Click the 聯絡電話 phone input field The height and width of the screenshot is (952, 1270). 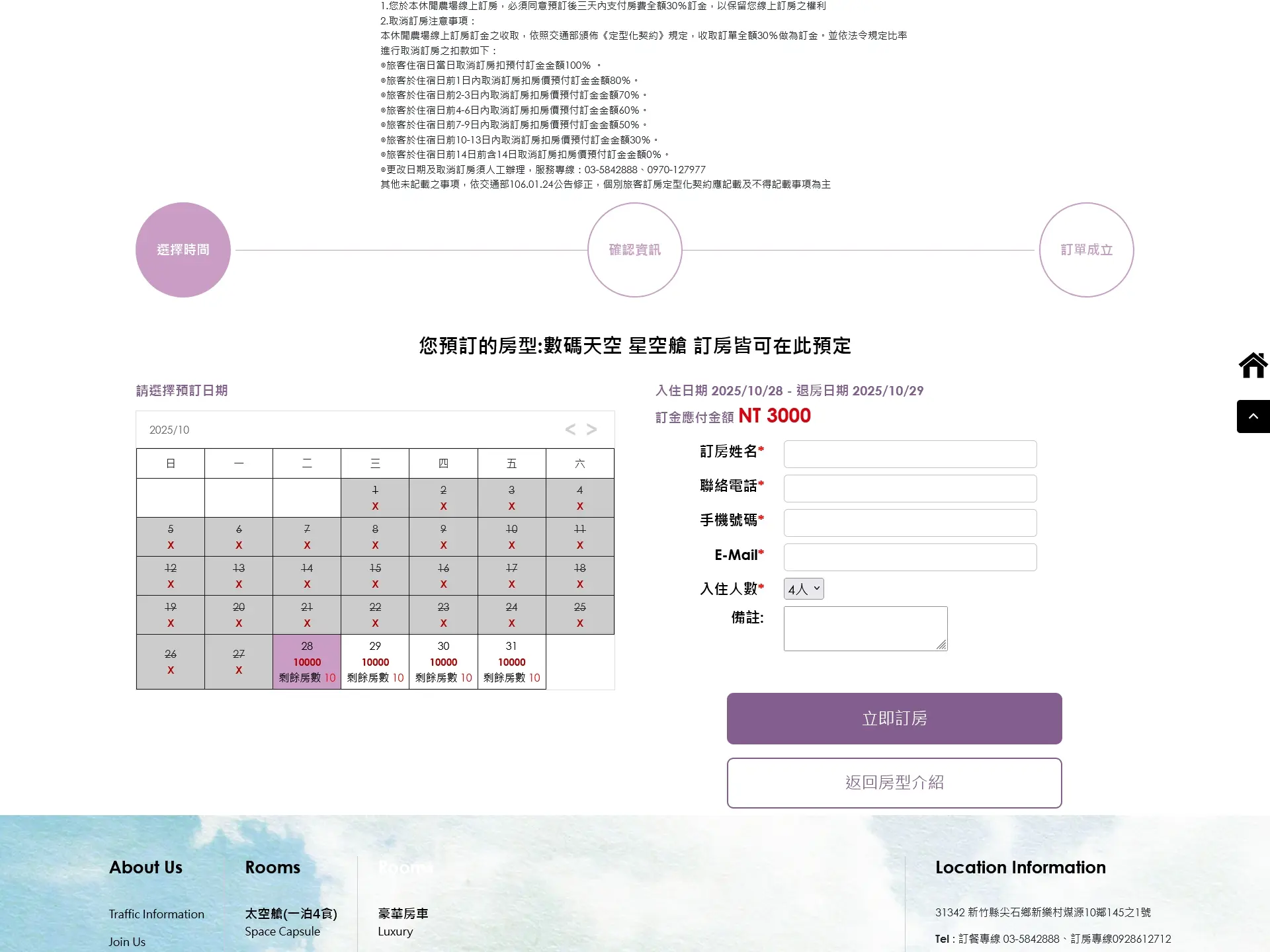(910, 489)
